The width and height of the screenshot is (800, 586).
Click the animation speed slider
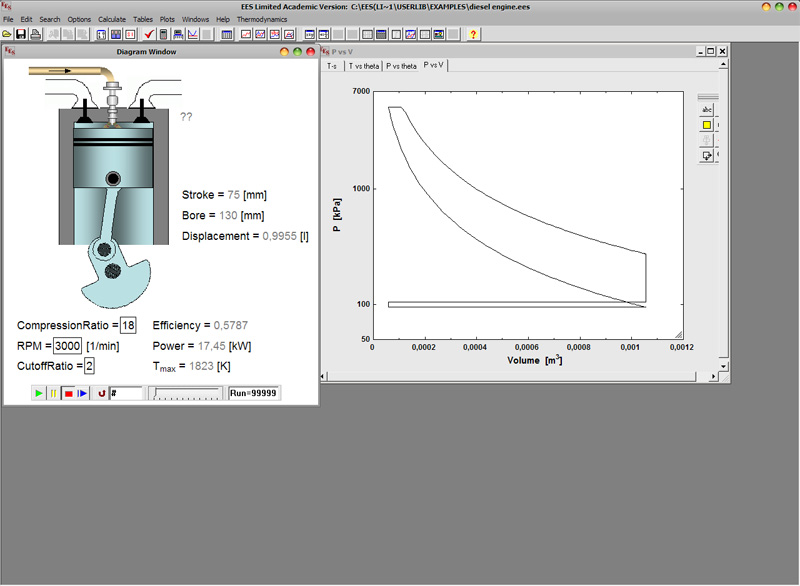coord(185,394)
